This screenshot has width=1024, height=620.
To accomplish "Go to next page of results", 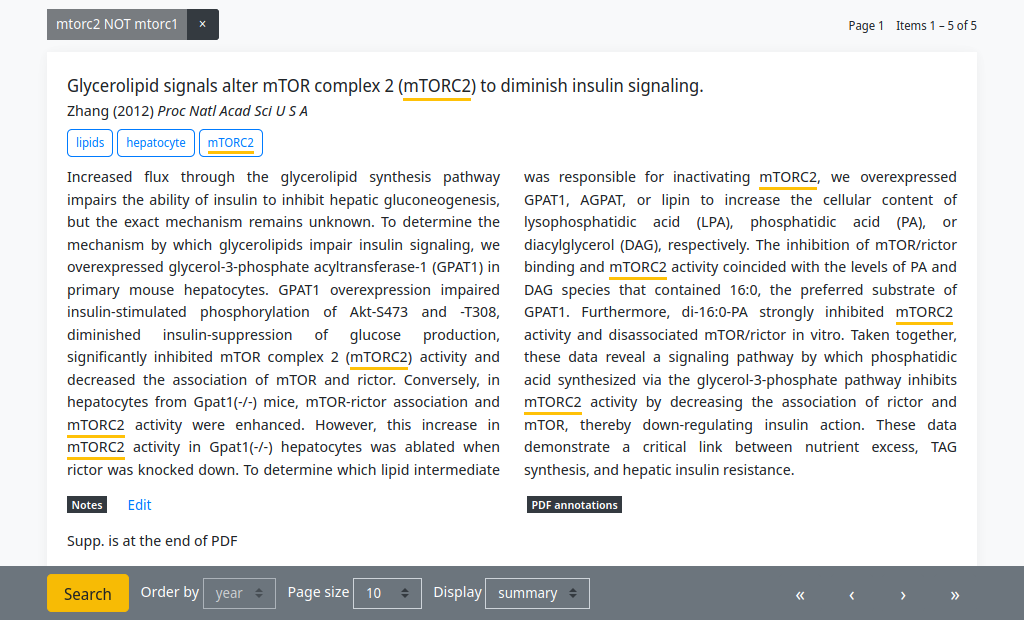I will pyautogui.click(x=903, y=595).
